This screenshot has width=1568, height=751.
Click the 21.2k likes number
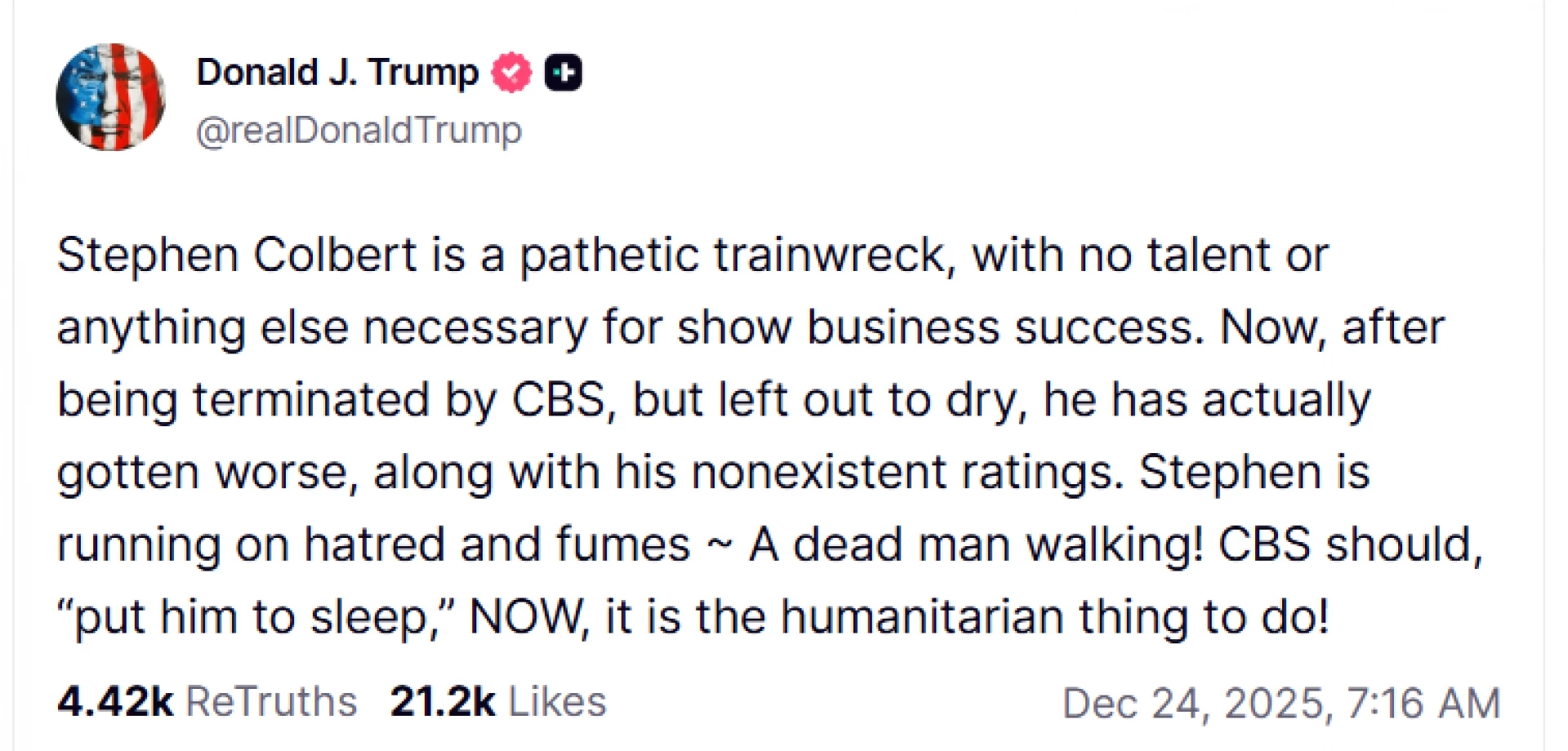click(x=443, y=701)
